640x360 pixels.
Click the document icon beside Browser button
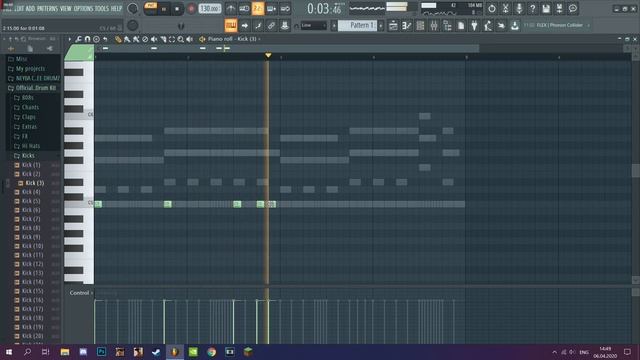click(x=461, y=26)
